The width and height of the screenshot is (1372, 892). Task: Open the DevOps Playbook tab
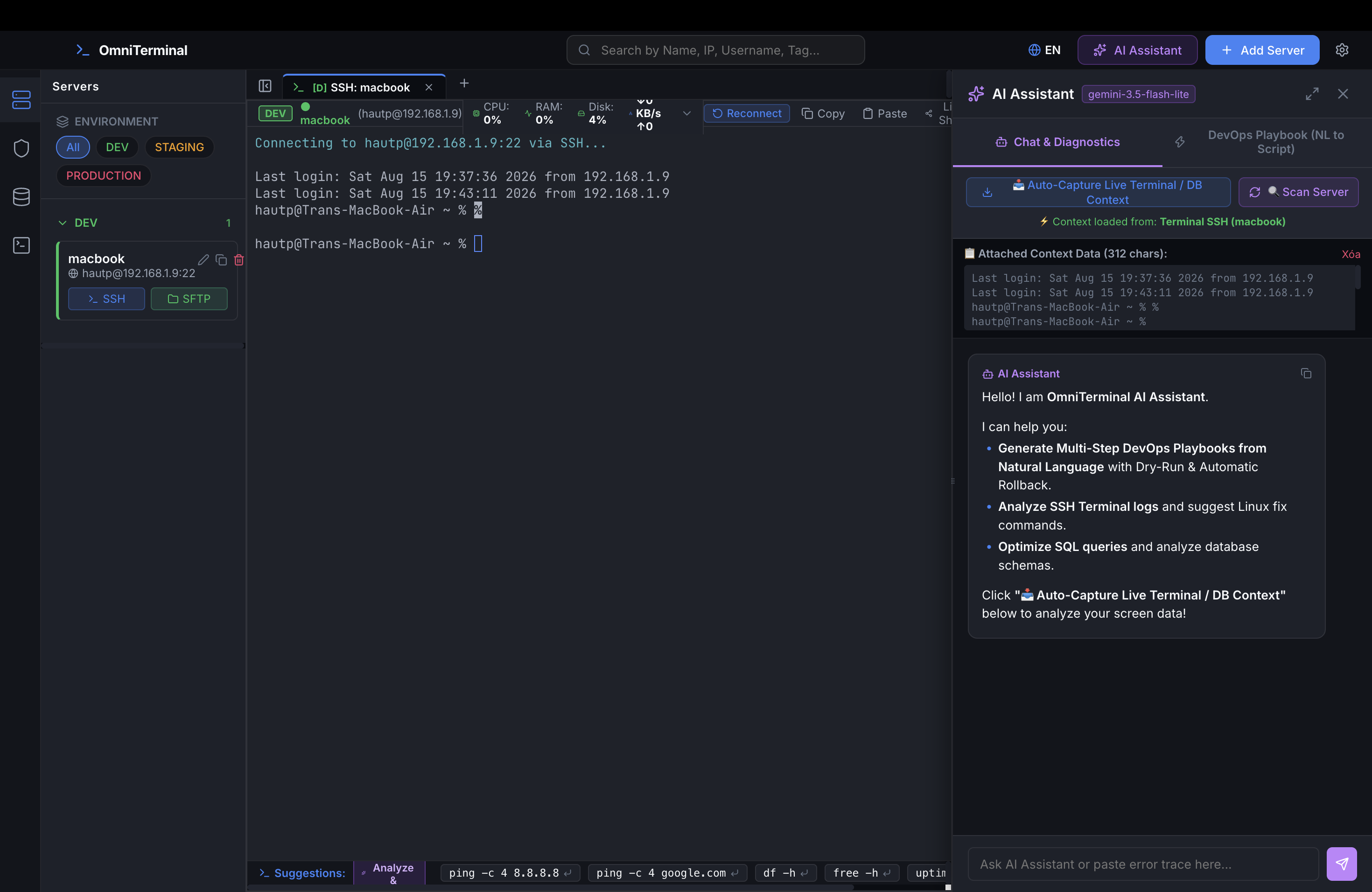(x=1267, y=142)
